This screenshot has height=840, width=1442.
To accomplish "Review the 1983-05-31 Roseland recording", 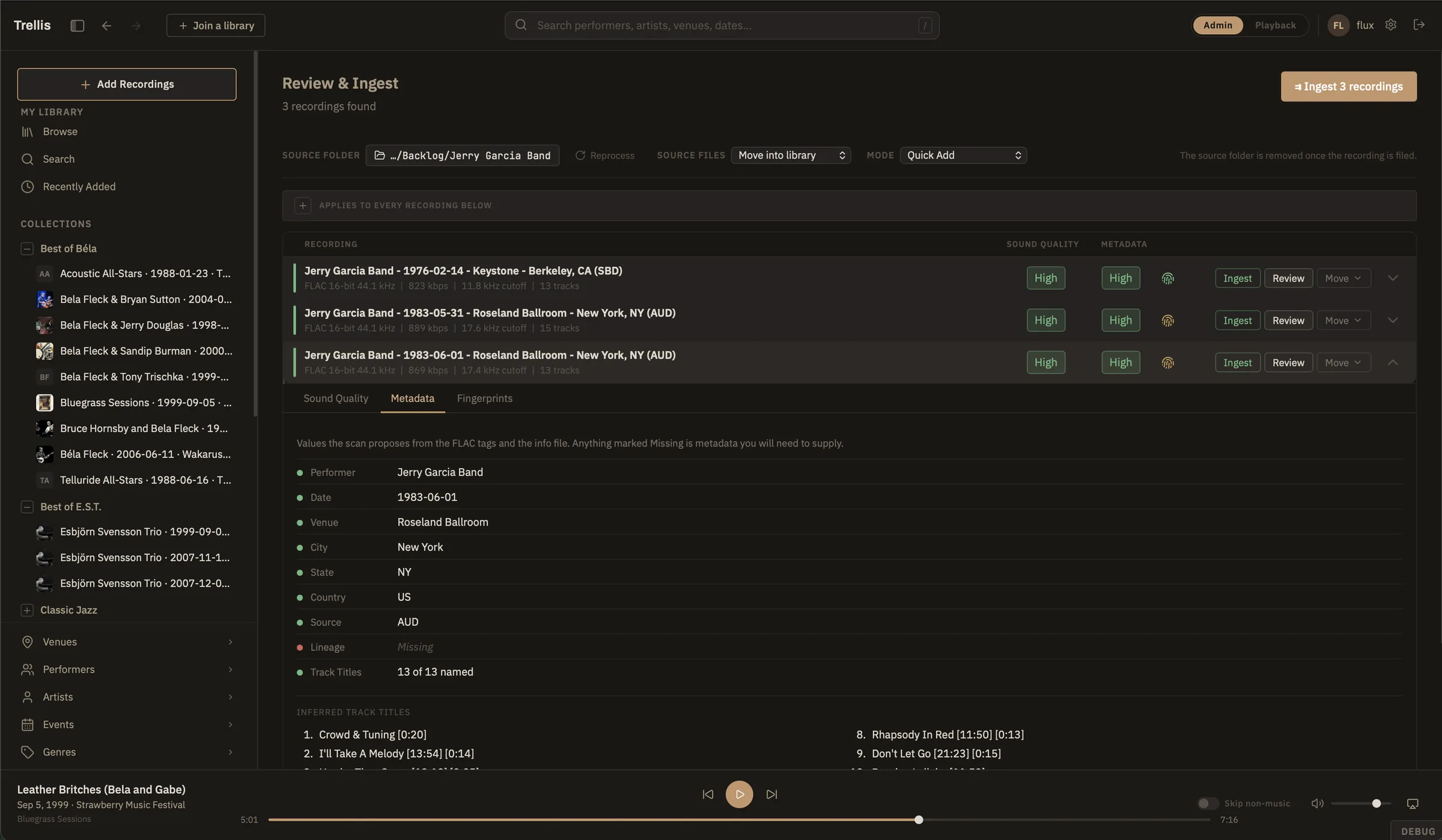I will coord(1288,320).
